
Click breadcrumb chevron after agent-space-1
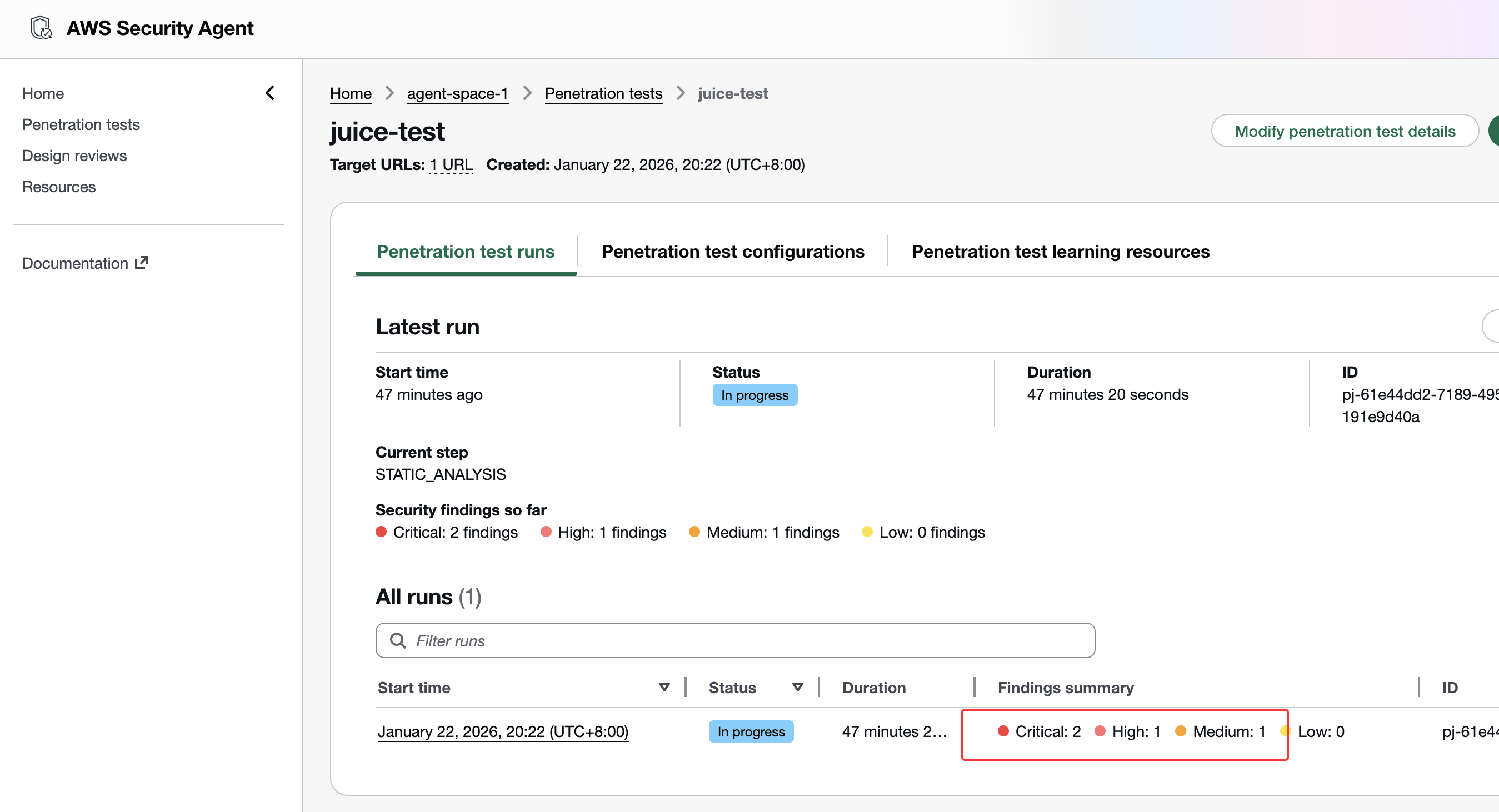point(527,93)
